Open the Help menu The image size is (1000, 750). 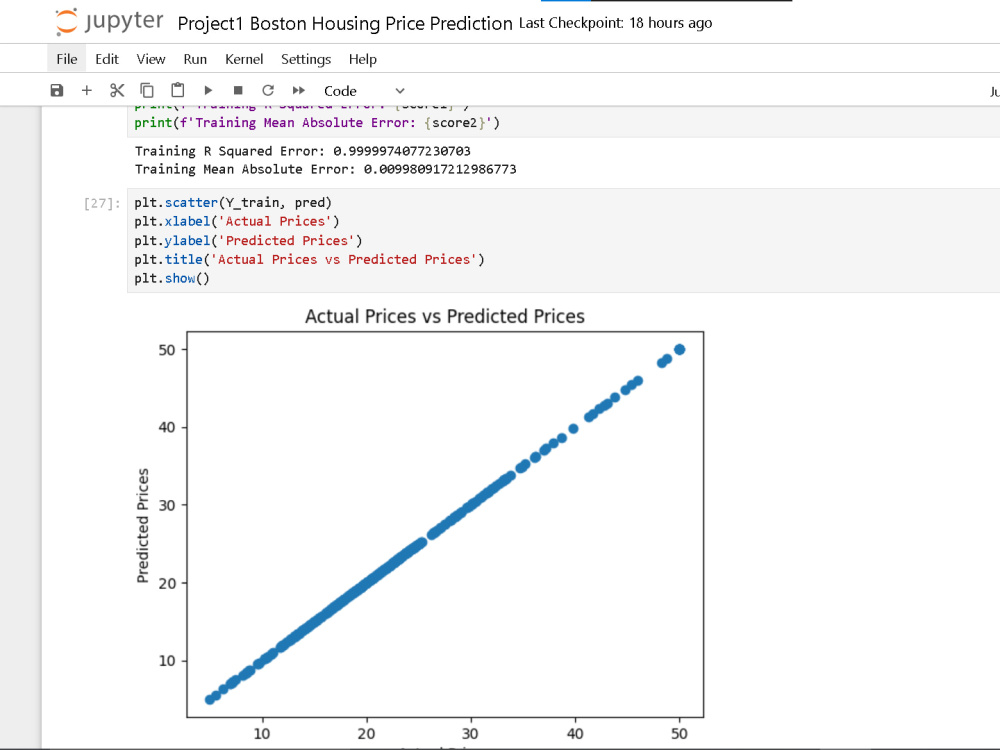click(x=362, y=59)
